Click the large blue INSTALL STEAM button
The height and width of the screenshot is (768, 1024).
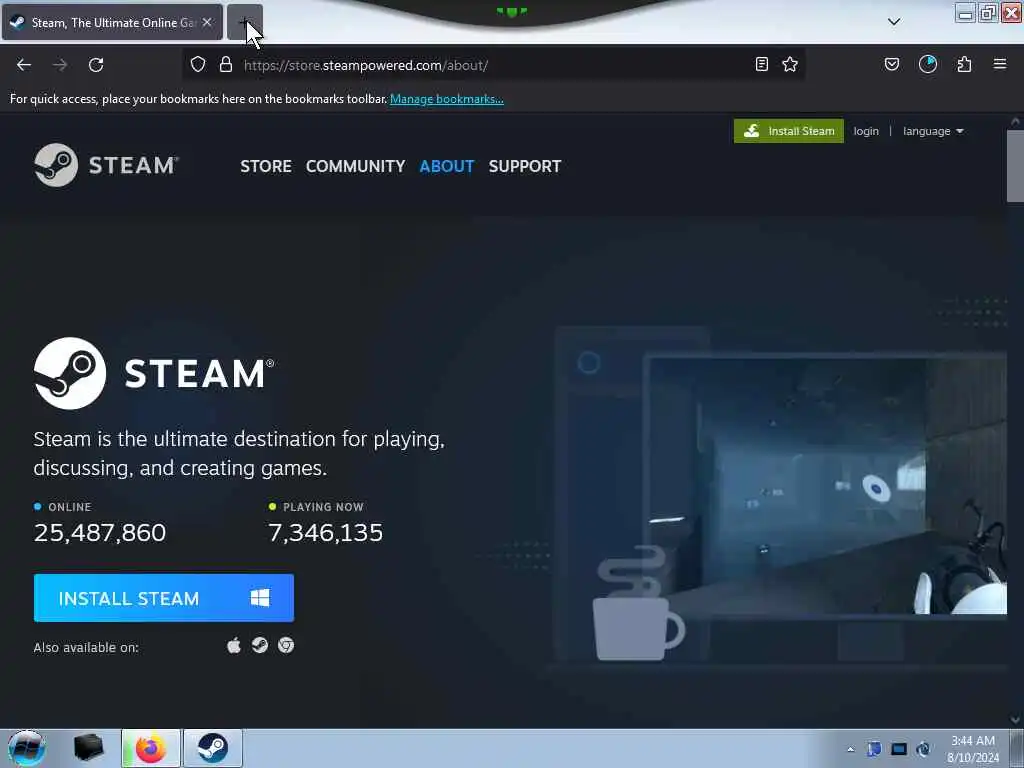point(164,598)
